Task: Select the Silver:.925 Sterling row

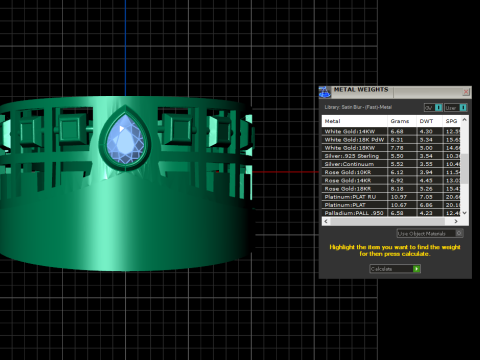Action: point(391,156)
